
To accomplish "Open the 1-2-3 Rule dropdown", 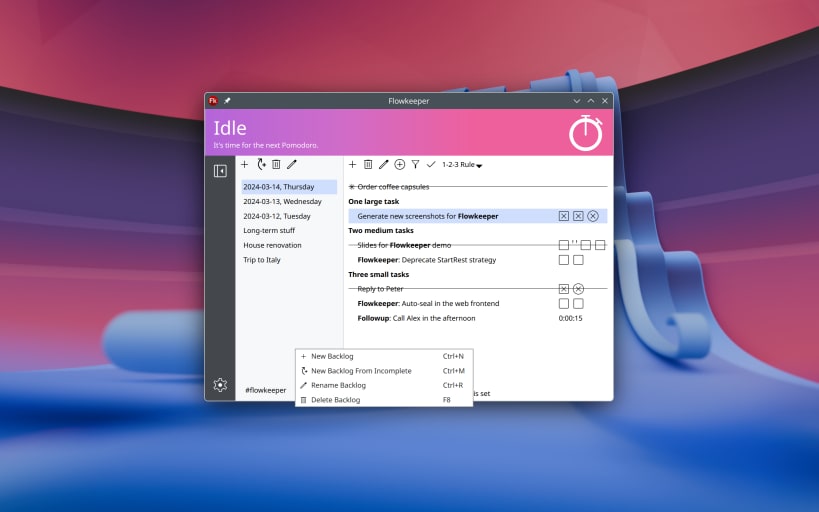I will tap(462, 165).
